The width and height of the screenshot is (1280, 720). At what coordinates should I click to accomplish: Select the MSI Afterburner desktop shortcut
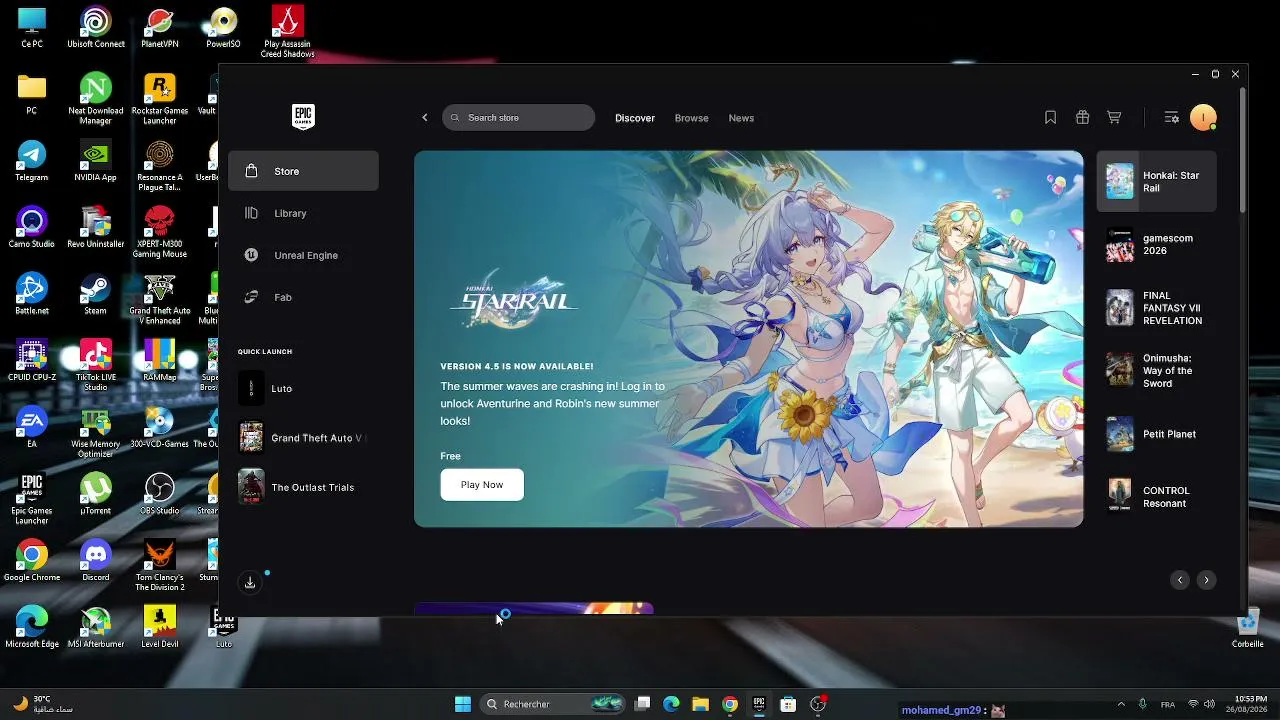96,628
